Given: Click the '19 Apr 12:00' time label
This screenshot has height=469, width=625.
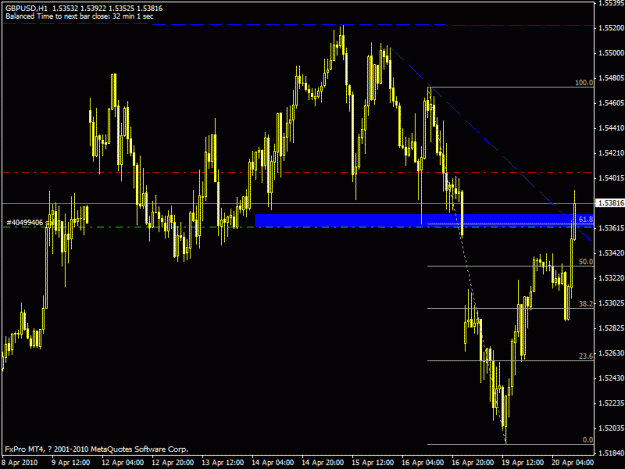Looking at the screenshot, I should [x=523, y=463].
